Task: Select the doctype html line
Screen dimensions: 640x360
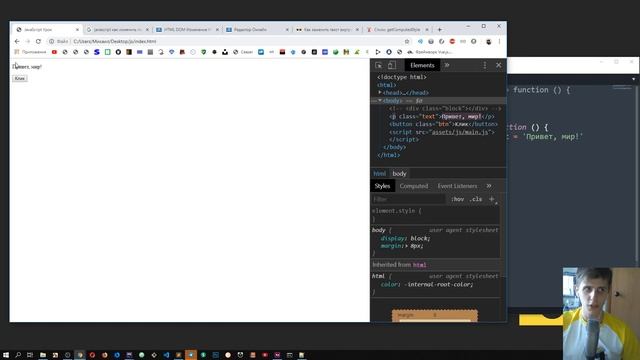Action: tap(402, 77)
